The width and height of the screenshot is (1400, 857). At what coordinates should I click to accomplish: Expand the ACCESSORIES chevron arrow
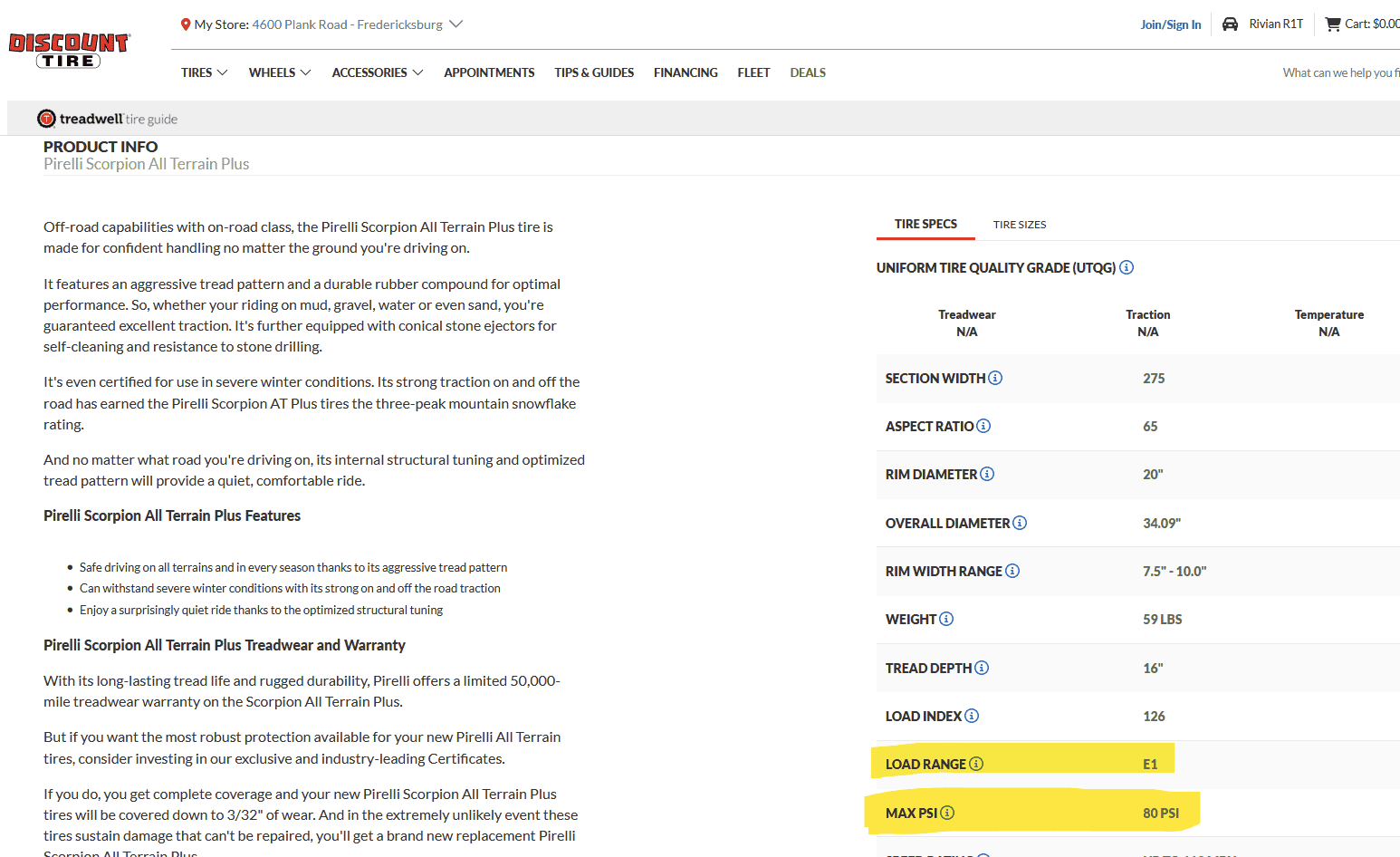click(417, 72)
